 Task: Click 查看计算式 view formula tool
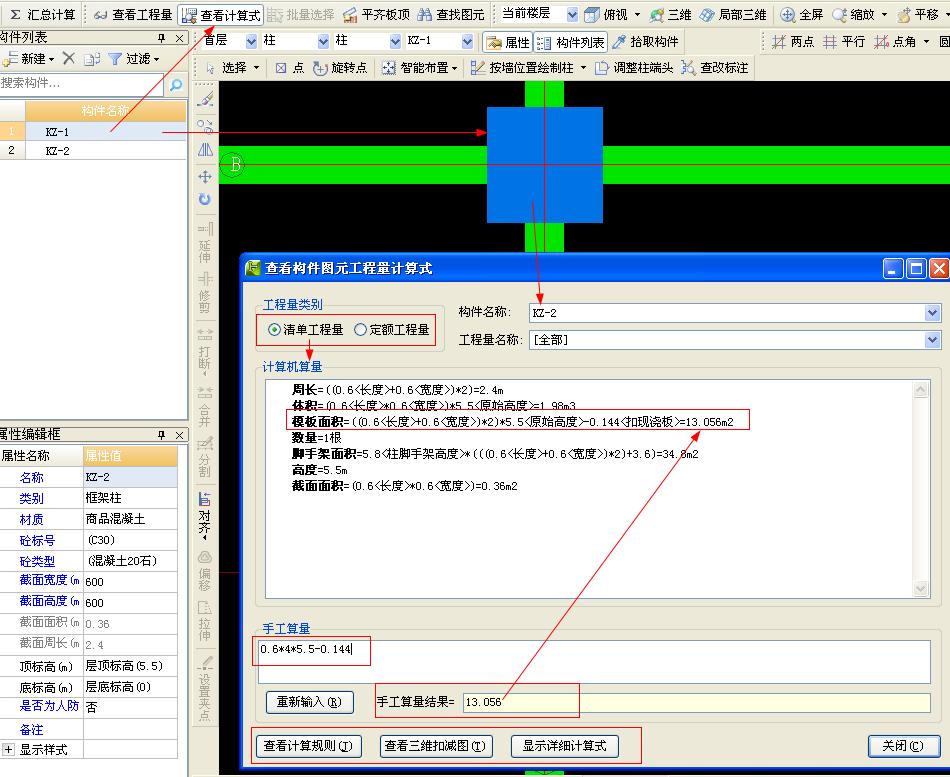[x=222, y=15]
